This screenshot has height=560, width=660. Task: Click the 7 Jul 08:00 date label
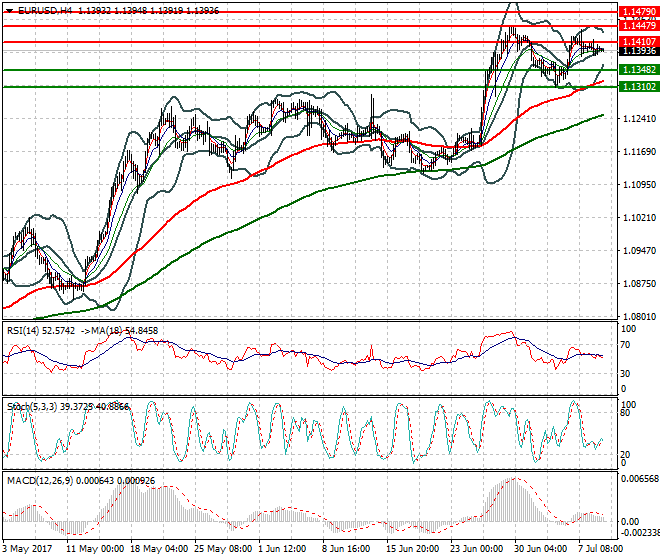(x=600, y=549)
